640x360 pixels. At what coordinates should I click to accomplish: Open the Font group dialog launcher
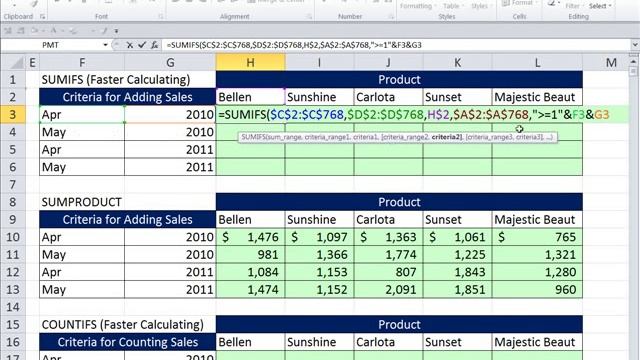tap(160, 17)
